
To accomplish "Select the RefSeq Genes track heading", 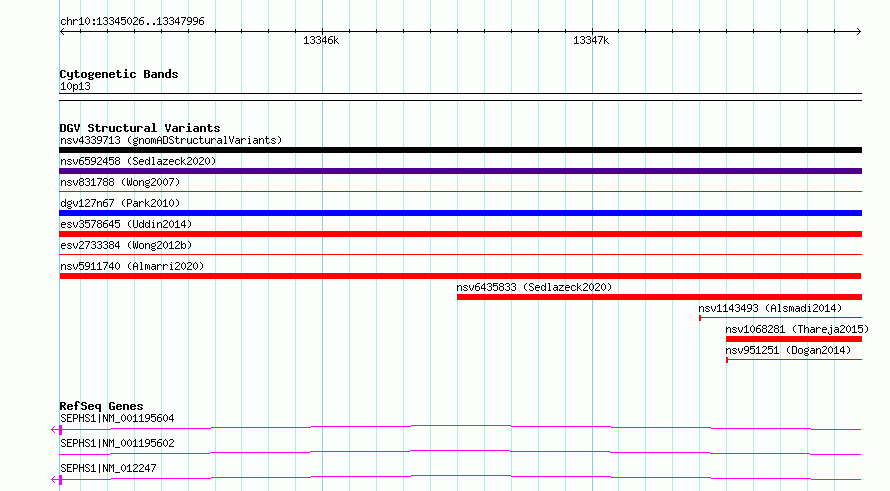I will [x=101, y=406].
